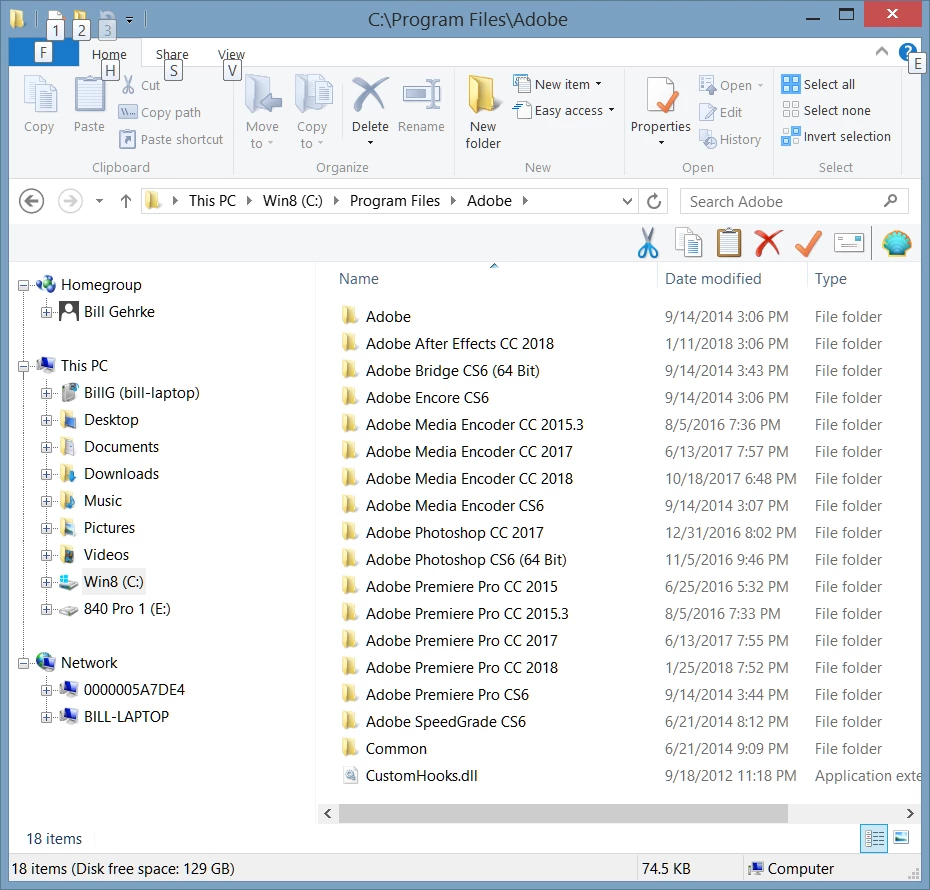
Task: Select the Adobe Premiere Pro CS6 folder
Action: tap(447, 695)
